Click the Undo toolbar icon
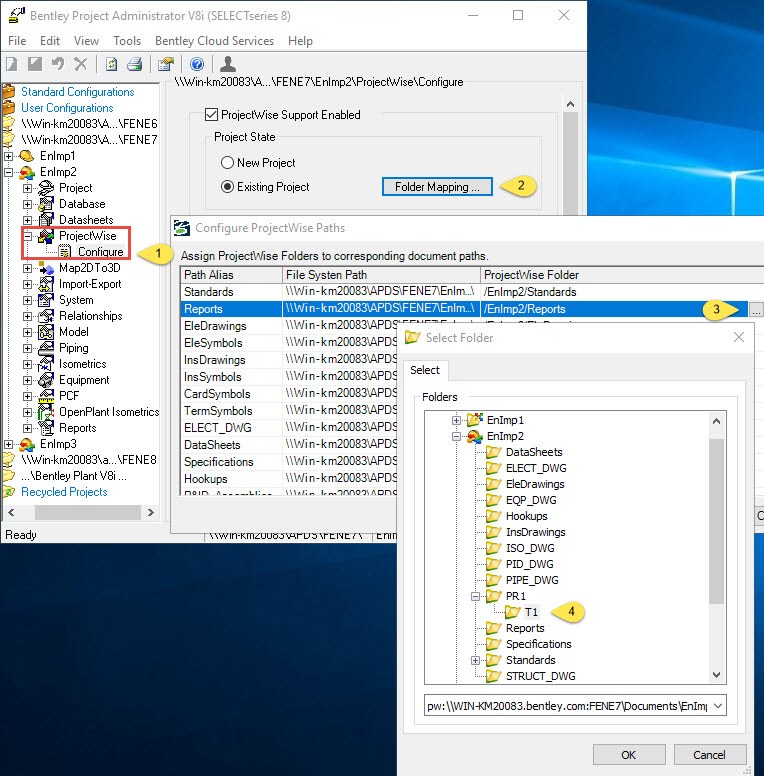The height and width of the screenshot is (776, 764). coord(58,64)
